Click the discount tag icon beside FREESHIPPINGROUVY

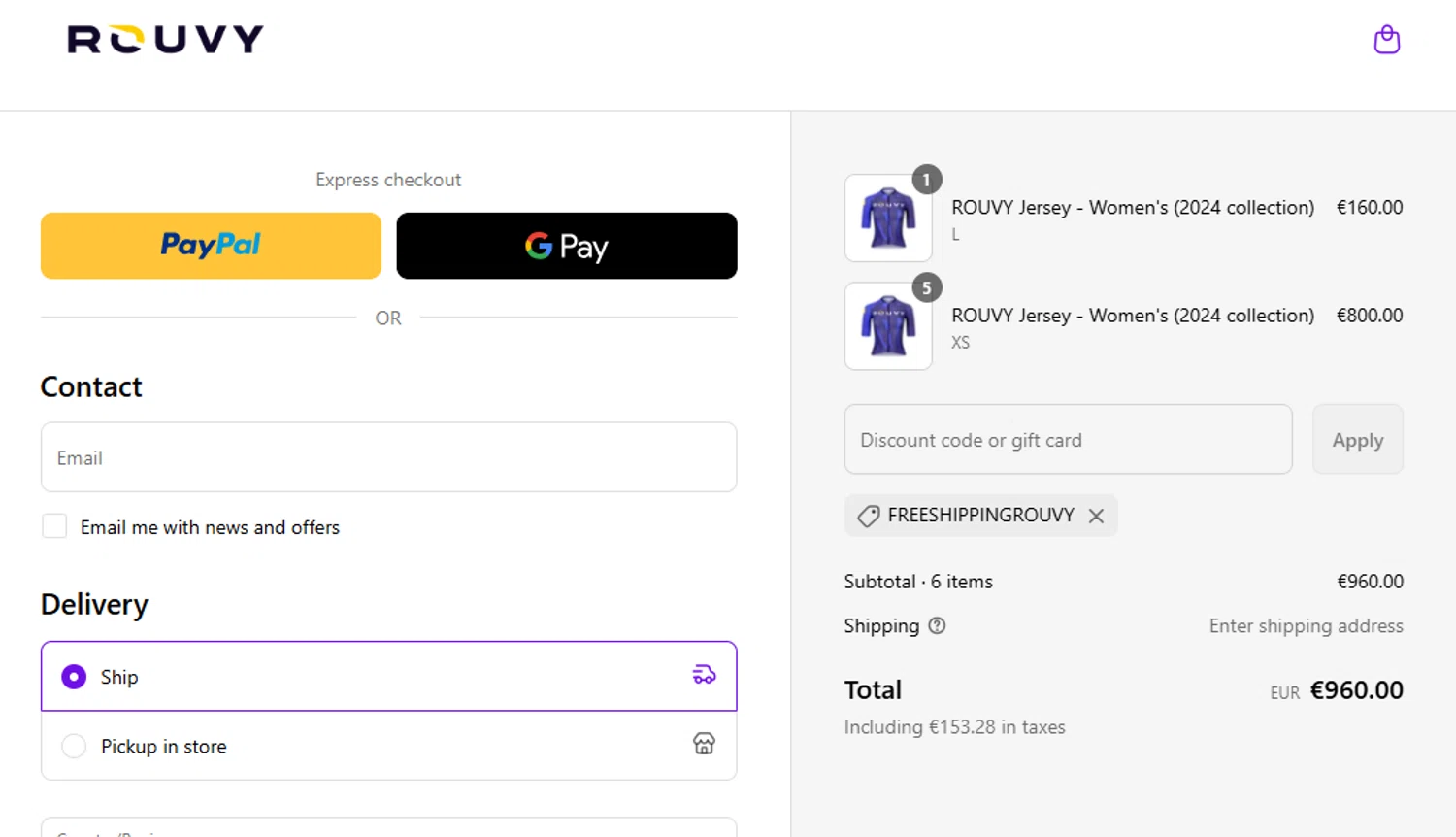click(869, 516)
